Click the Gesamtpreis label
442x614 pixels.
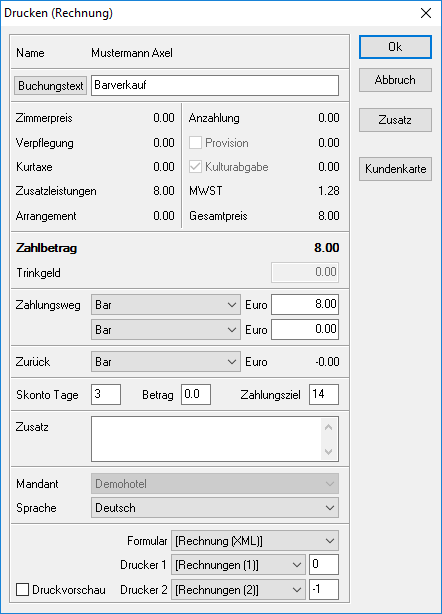coord(218,216)
